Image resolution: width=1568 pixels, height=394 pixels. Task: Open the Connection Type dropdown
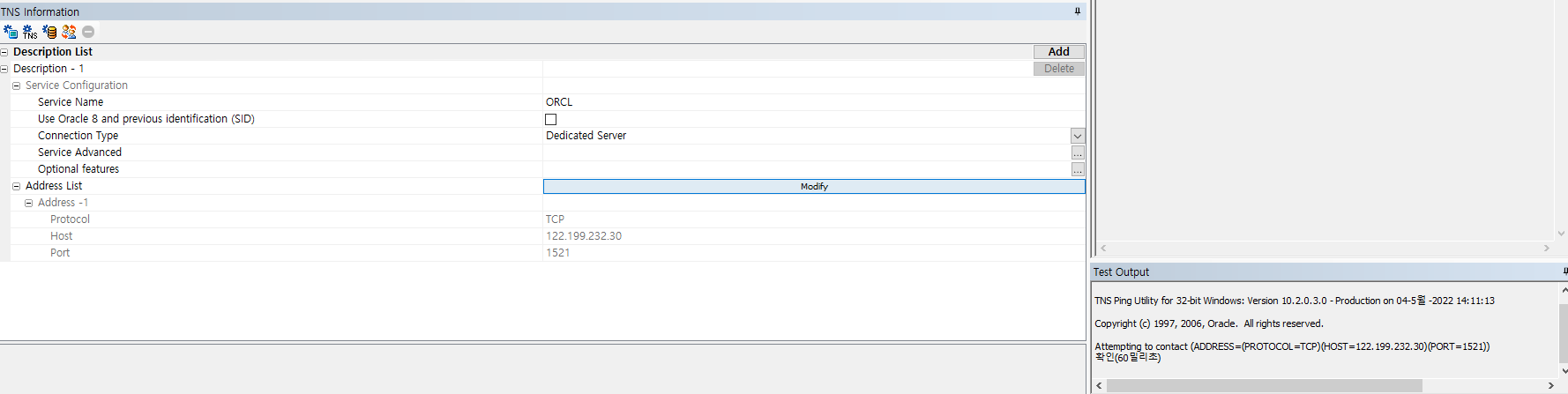click(x=1077, y=136)
